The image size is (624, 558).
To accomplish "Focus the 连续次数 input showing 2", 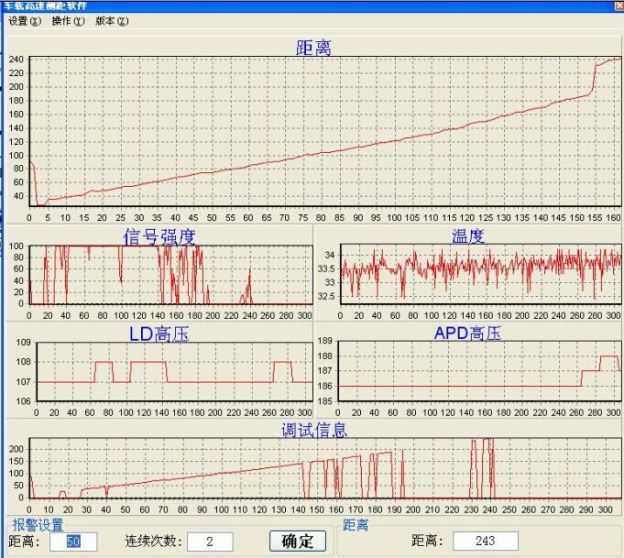I will coord(210,542).
